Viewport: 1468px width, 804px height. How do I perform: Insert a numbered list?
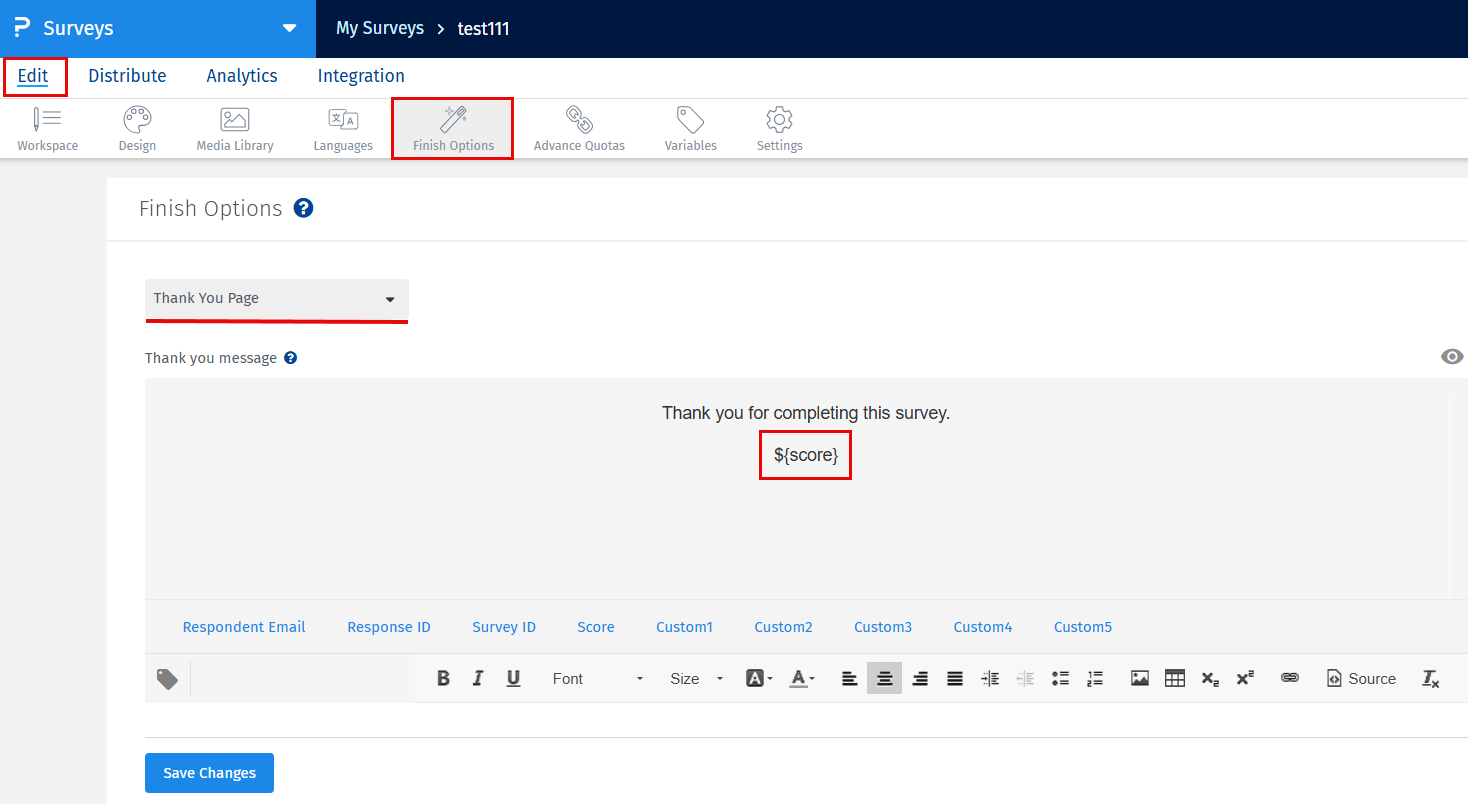point(1096,678)
